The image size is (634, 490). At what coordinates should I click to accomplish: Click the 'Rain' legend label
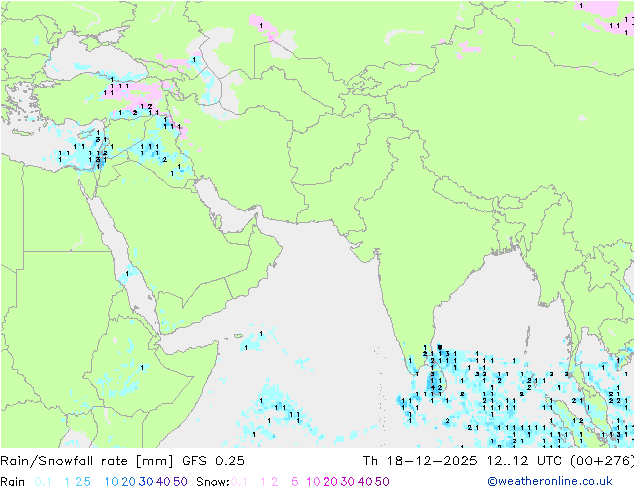pos(13,482)
